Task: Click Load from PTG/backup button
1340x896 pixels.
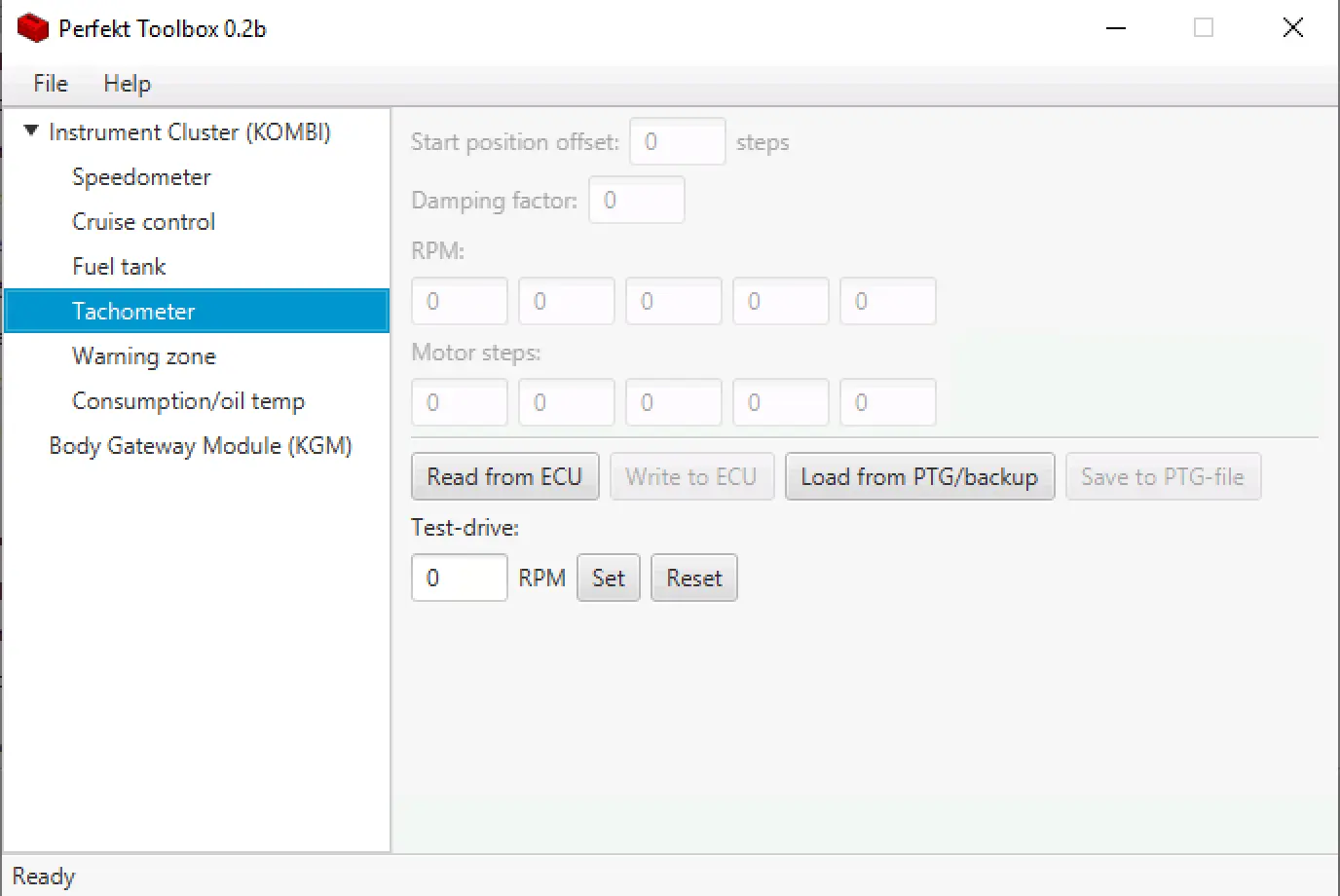Action: click(918, 477)
